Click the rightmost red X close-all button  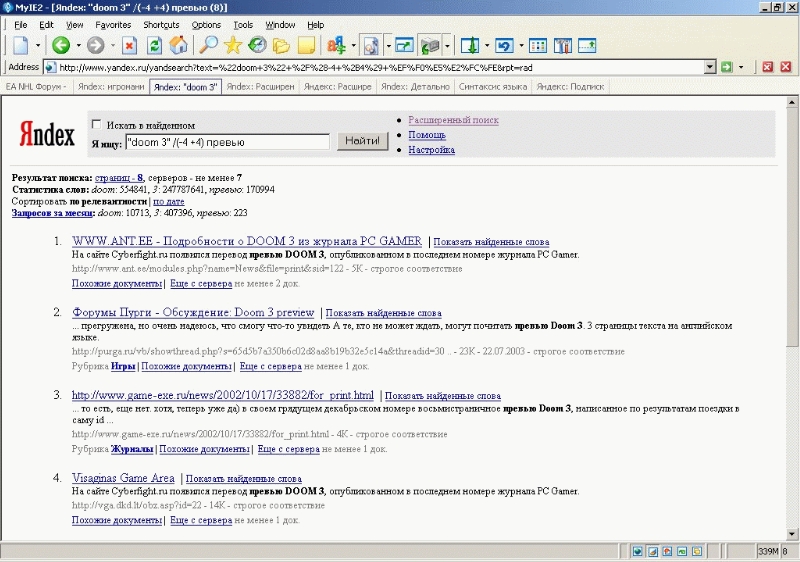click(786, 67)
